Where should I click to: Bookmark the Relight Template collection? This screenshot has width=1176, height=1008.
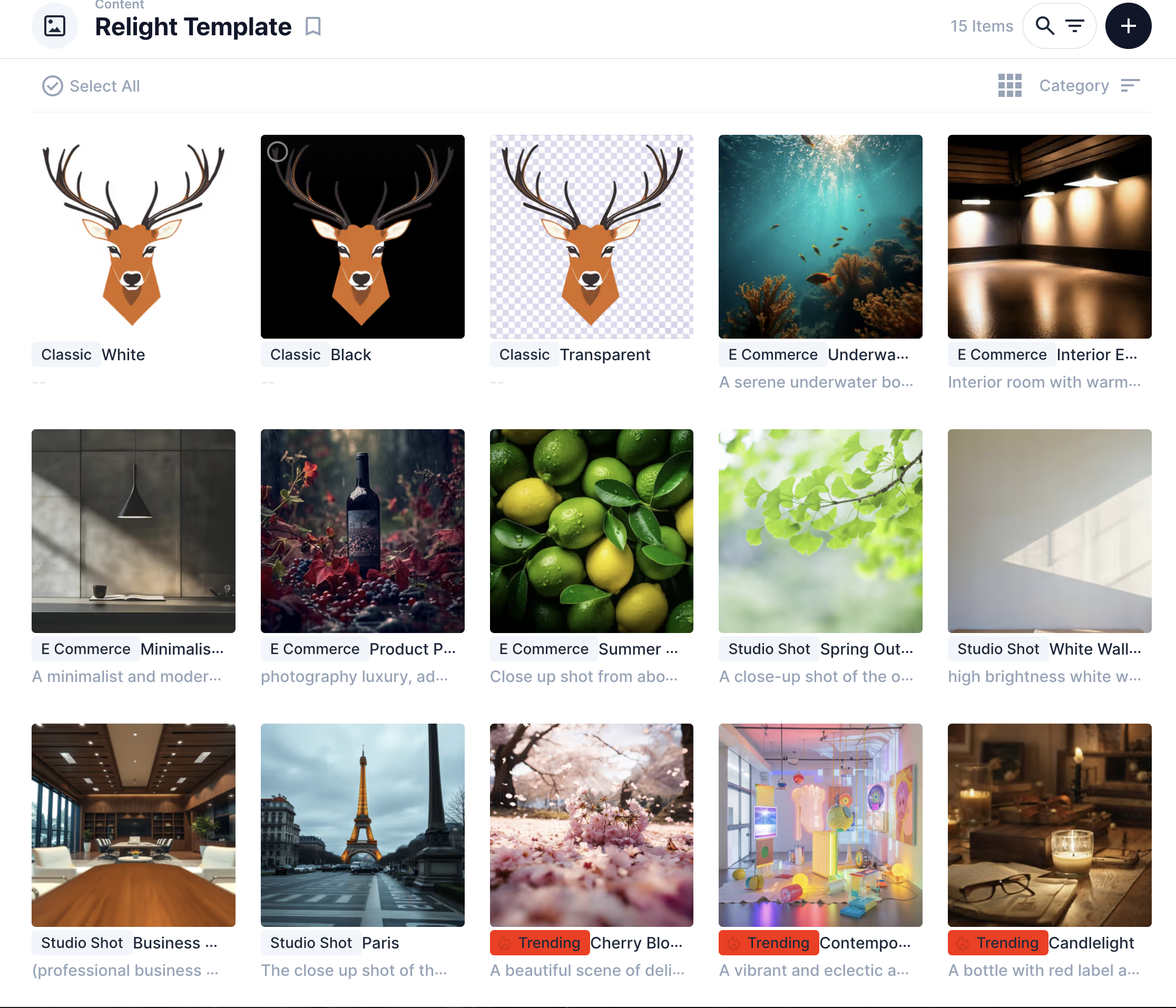pos(313,27)
